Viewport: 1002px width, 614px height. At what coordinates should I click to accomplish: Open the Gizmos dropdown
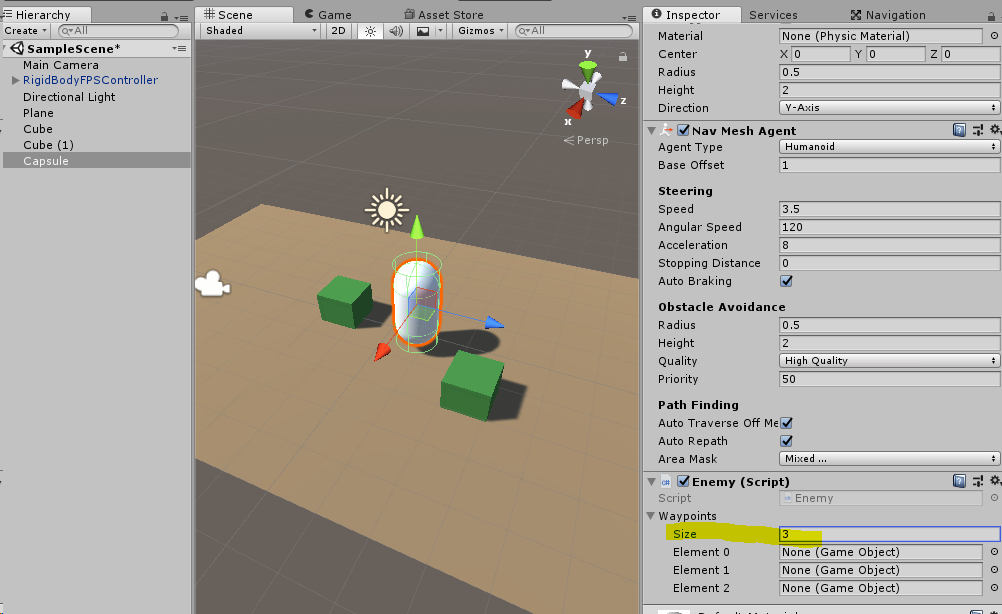pyautogui.click(x=480, y=31)
